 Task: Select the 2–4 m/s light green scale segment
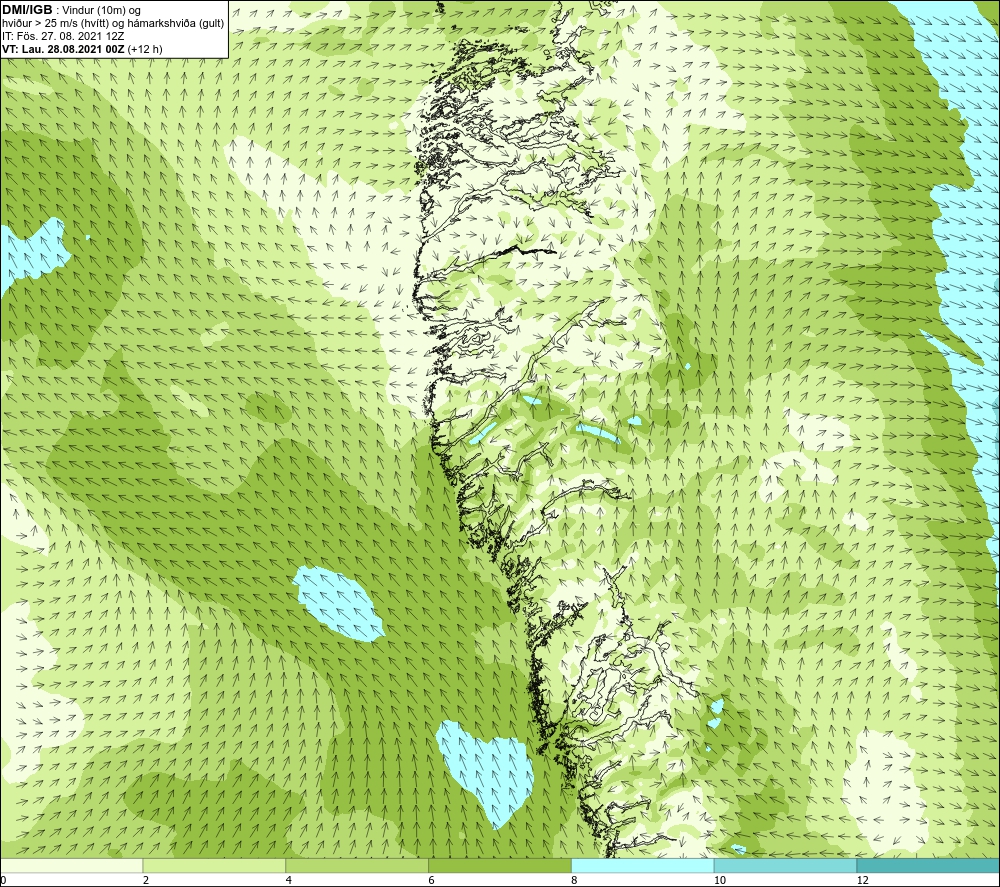[214, 865]
